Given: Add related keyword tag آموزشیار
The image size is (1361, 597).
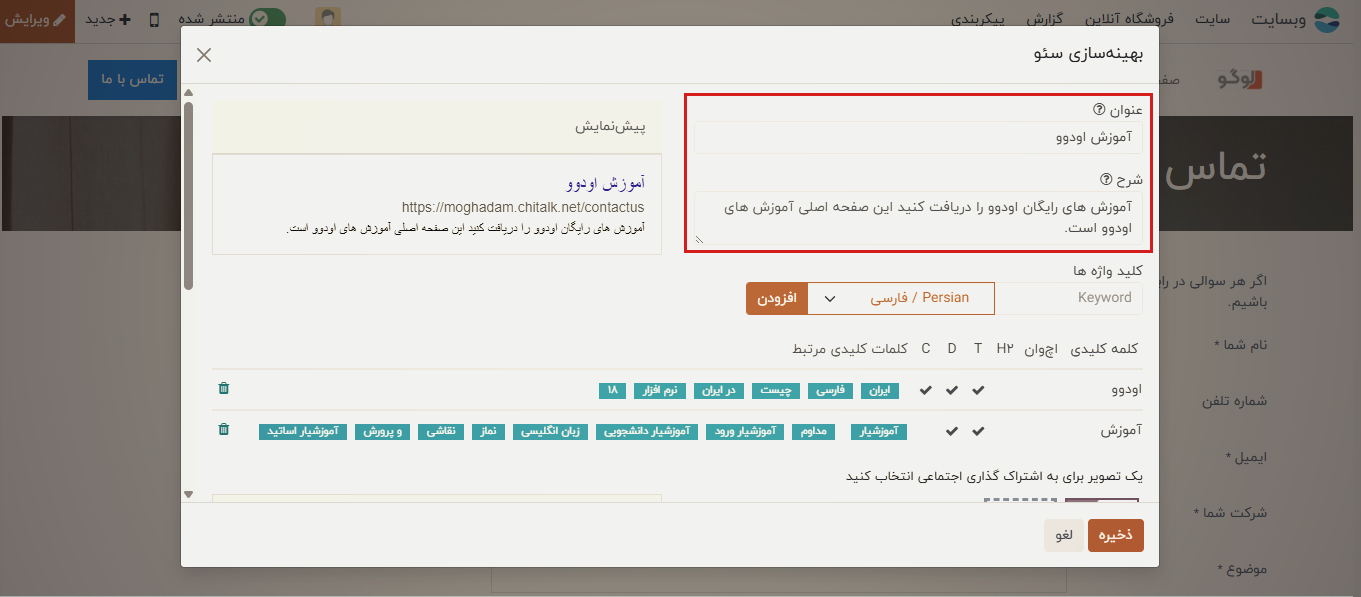Looking at the screenshot, I should coord(879,431).
